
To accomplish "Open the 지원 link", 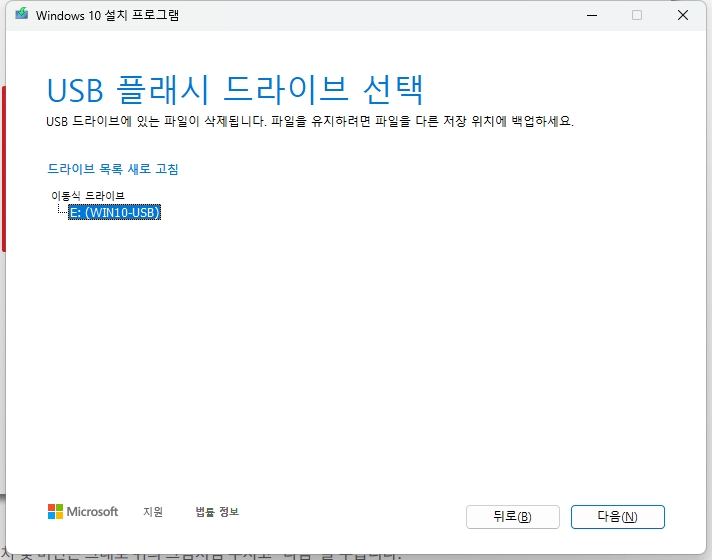I will coord(153,512).
